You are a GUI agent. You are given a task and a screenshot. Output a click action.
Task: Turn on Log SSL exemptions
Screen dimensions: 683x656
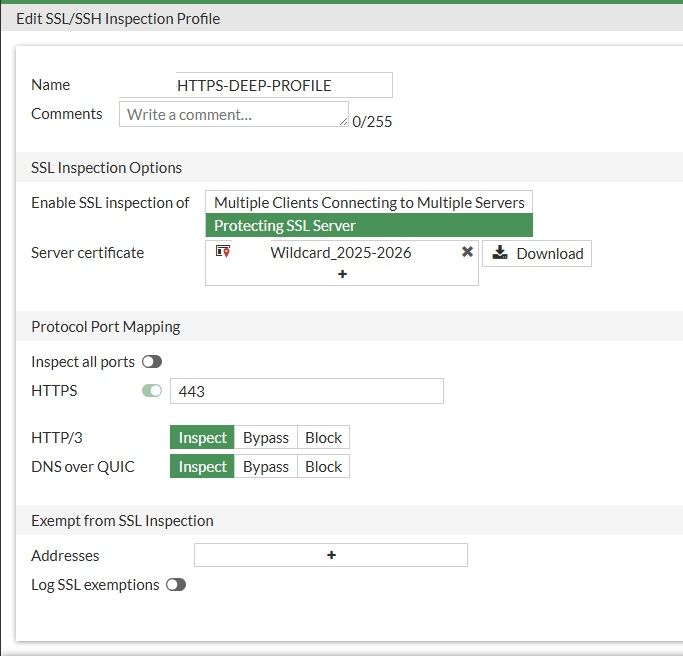pyautogui.click(x=176, y=585)
